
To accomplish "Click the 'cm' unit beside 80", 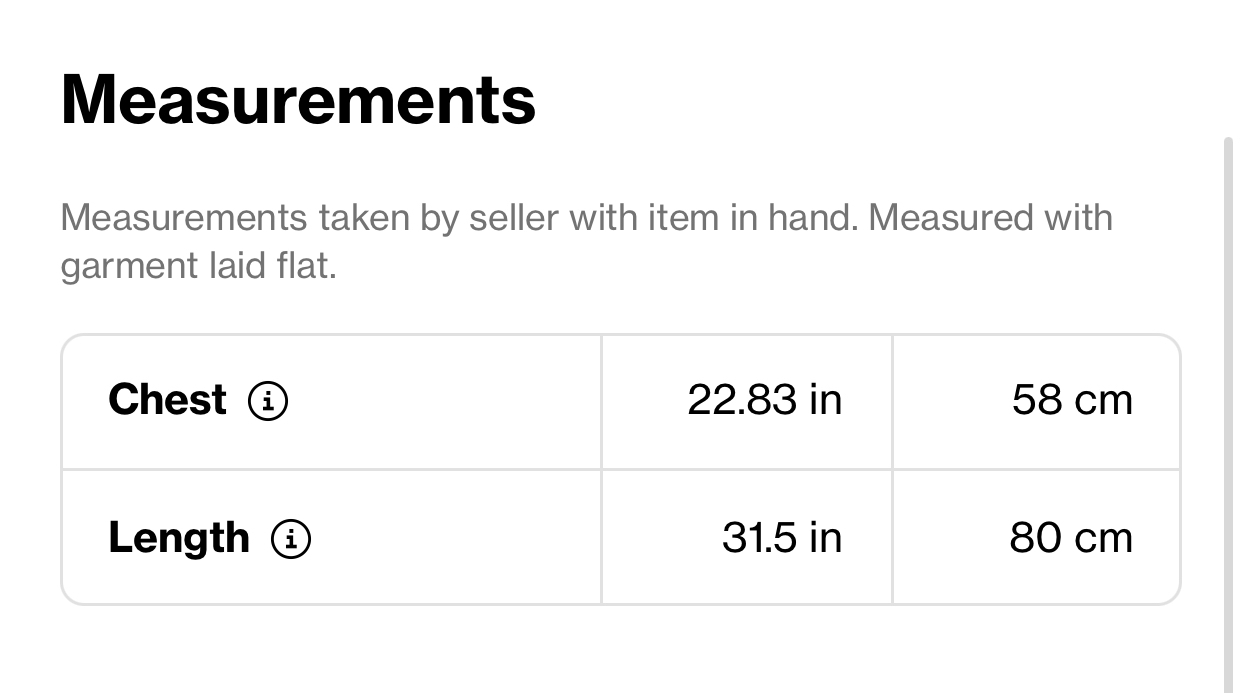I will pos(1104,540).
